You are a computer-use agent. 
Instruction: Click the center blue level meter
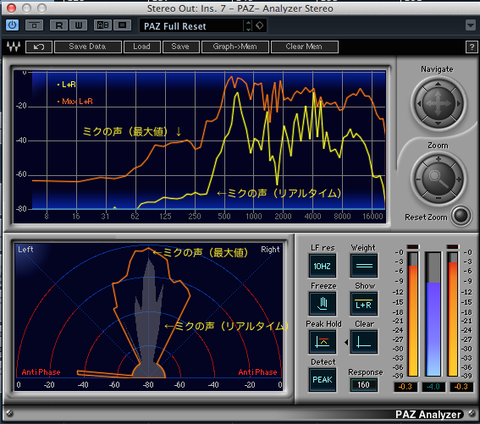(x=433, y=314)
